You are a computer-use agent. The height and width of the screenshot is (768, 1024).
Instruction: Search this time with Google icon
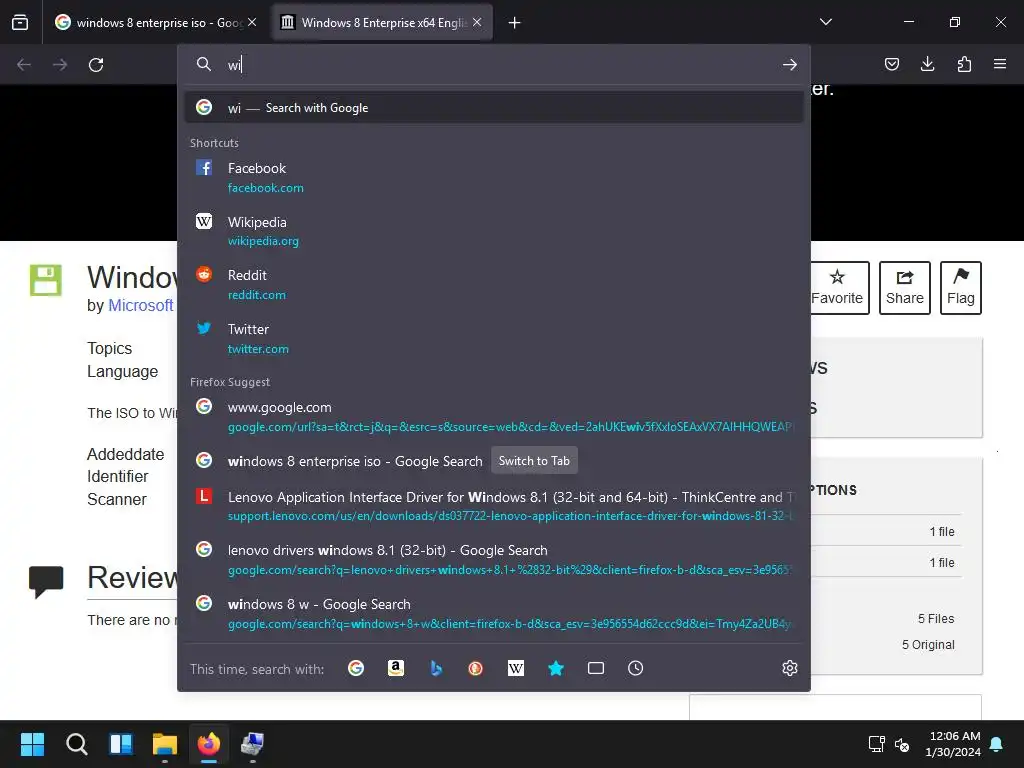[x=356, y=668]
